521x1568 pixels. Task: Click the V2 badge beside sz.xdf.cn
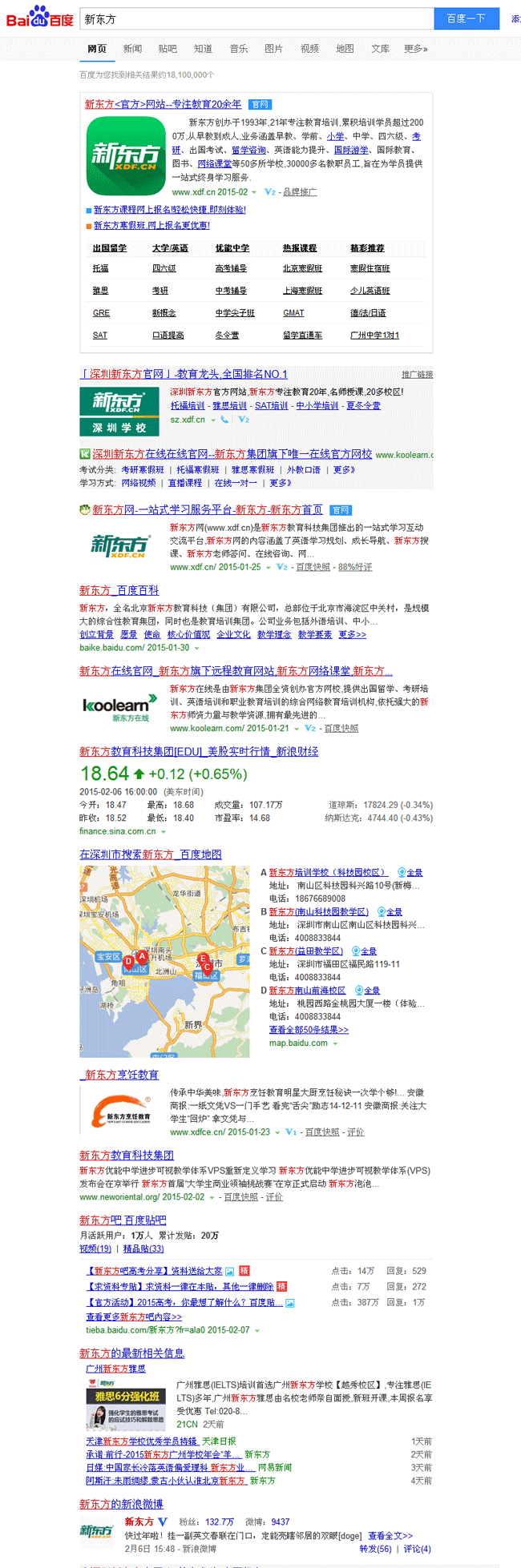(x=244, y=420)
